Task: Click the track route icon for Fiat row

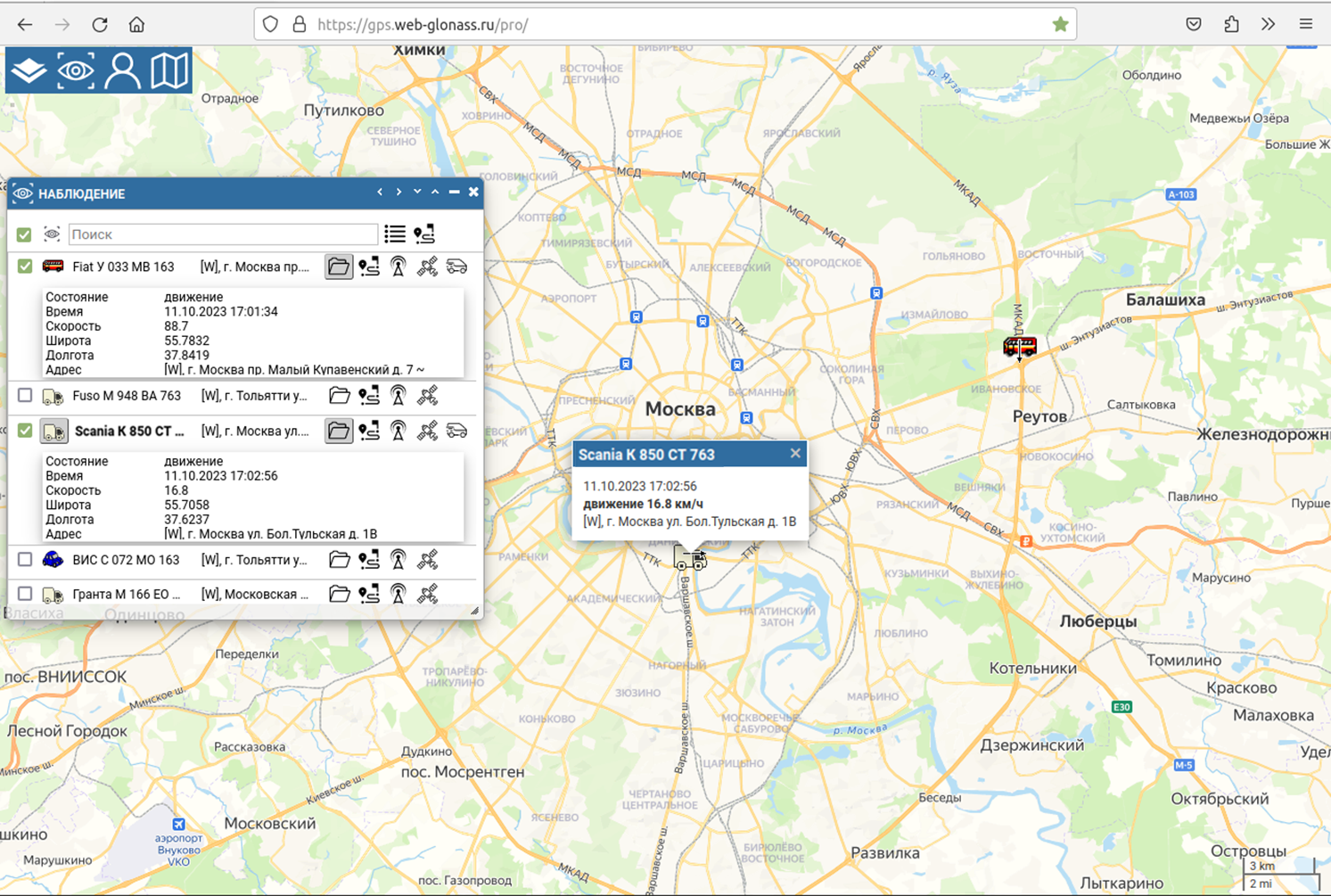Action: [x=369, y=267]
